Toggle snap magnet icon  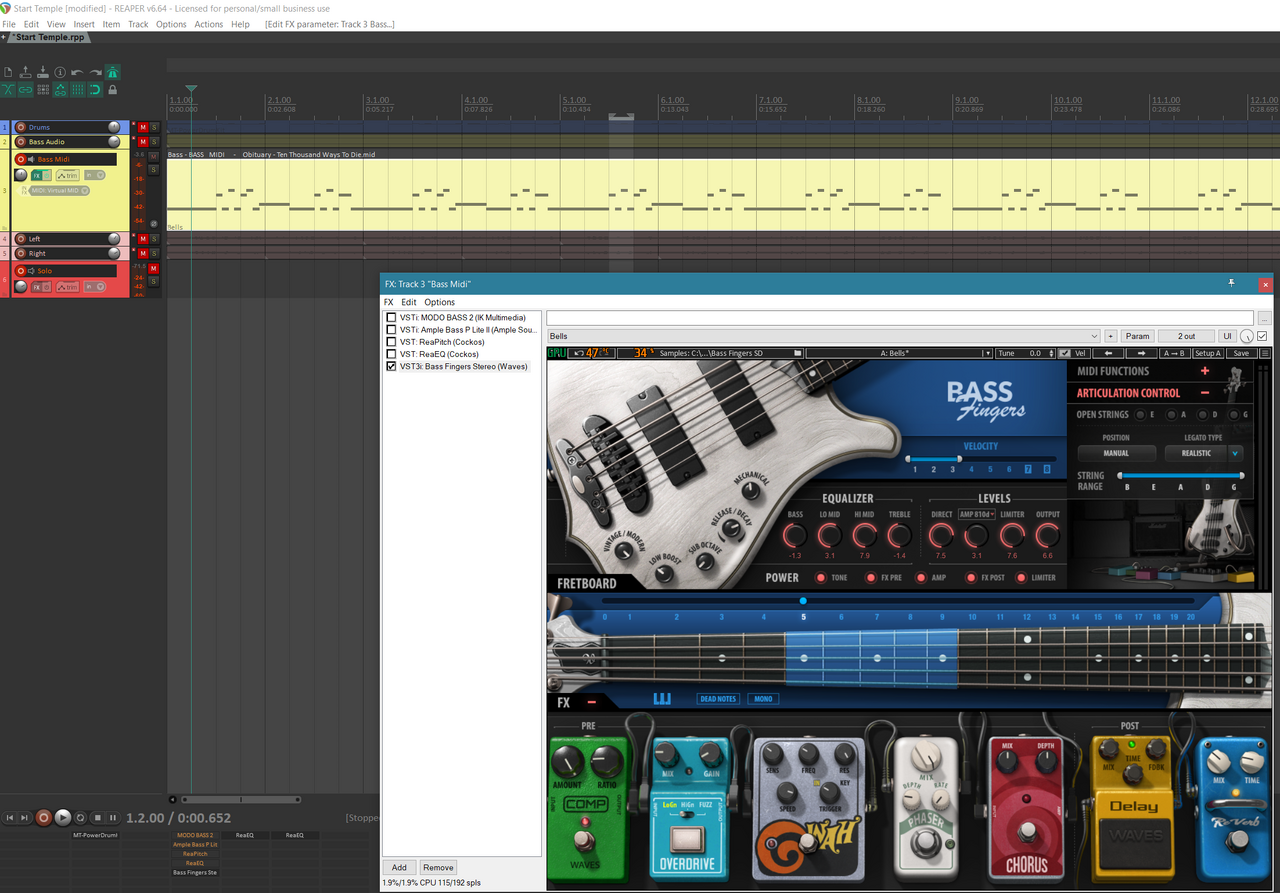click(95, 90)
